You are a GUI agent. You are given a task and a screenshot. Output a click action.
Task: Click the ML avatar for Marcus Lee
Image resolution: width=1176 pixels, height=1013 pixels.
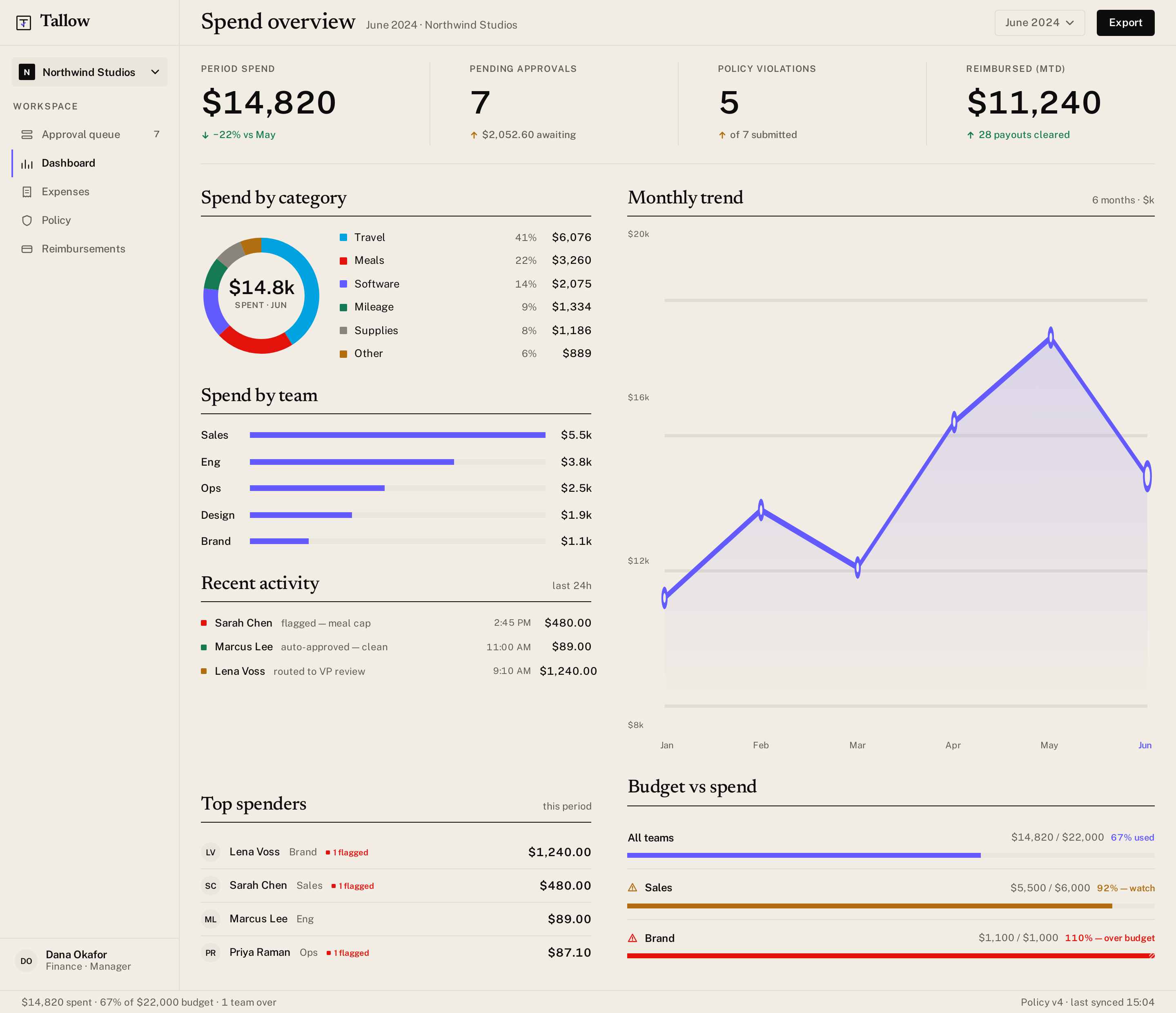click(x=211, y=919)
